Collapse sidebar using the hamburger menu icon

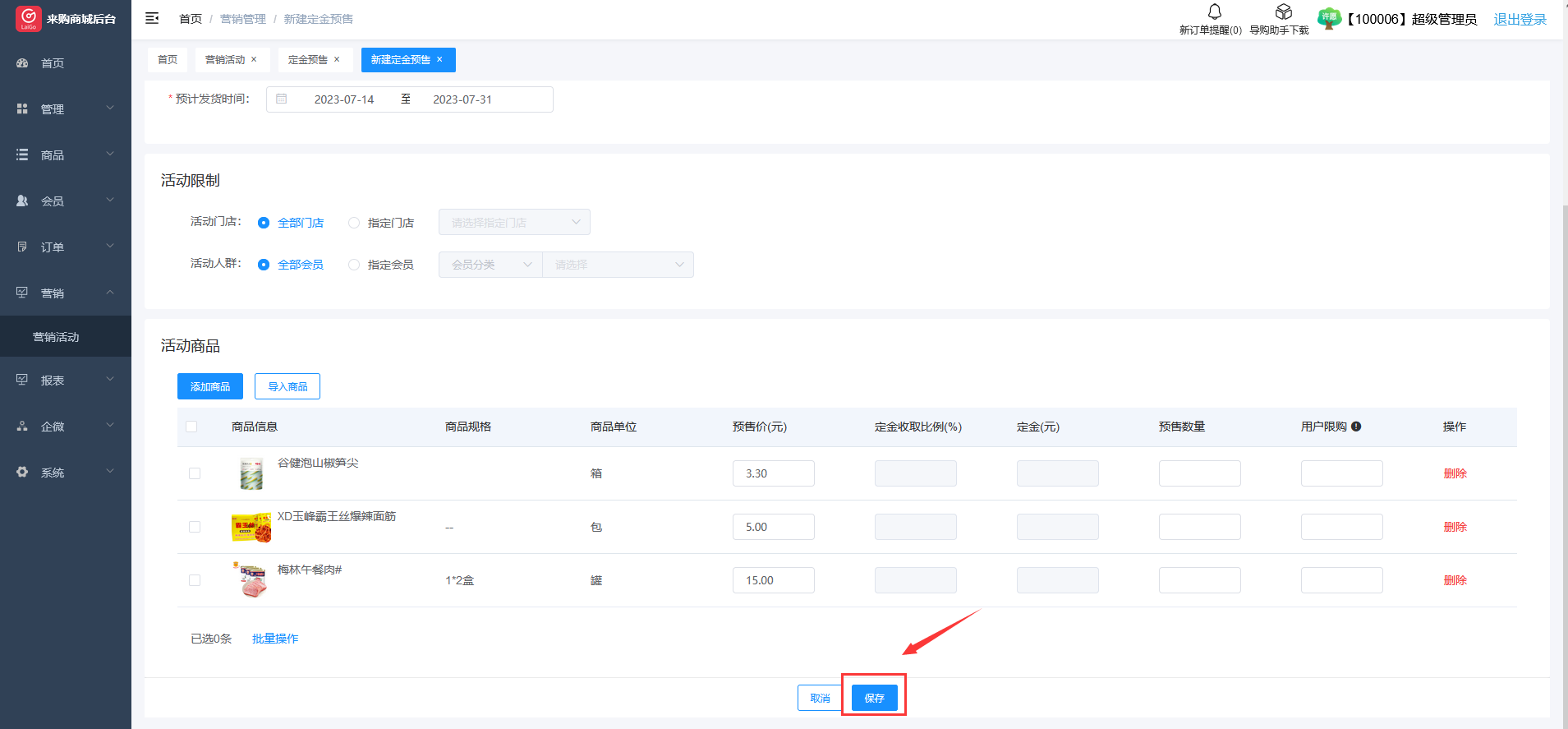pyautogui.click(x=152, y=18)
